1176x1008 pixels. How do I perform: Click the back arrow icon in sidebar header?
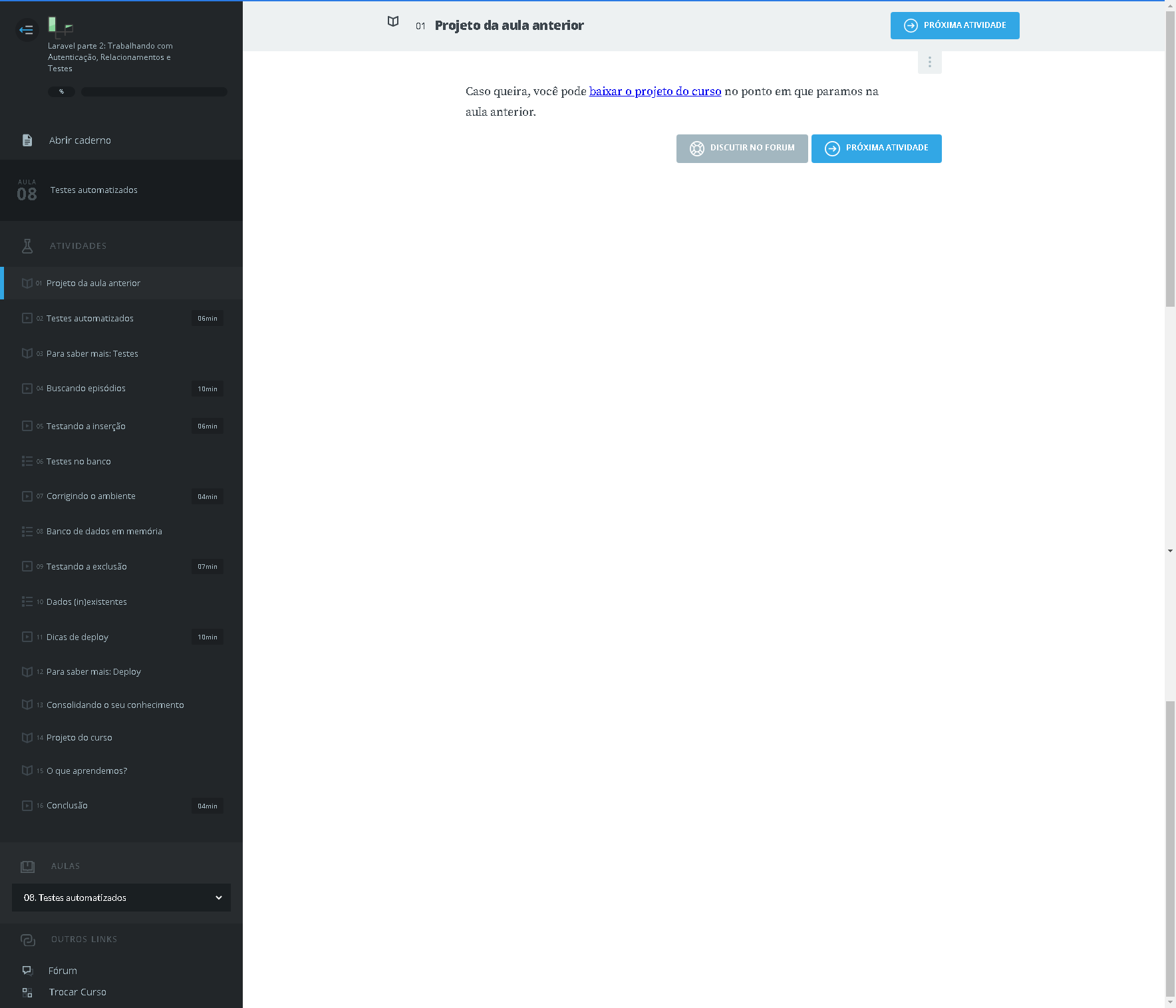[27, 30]
